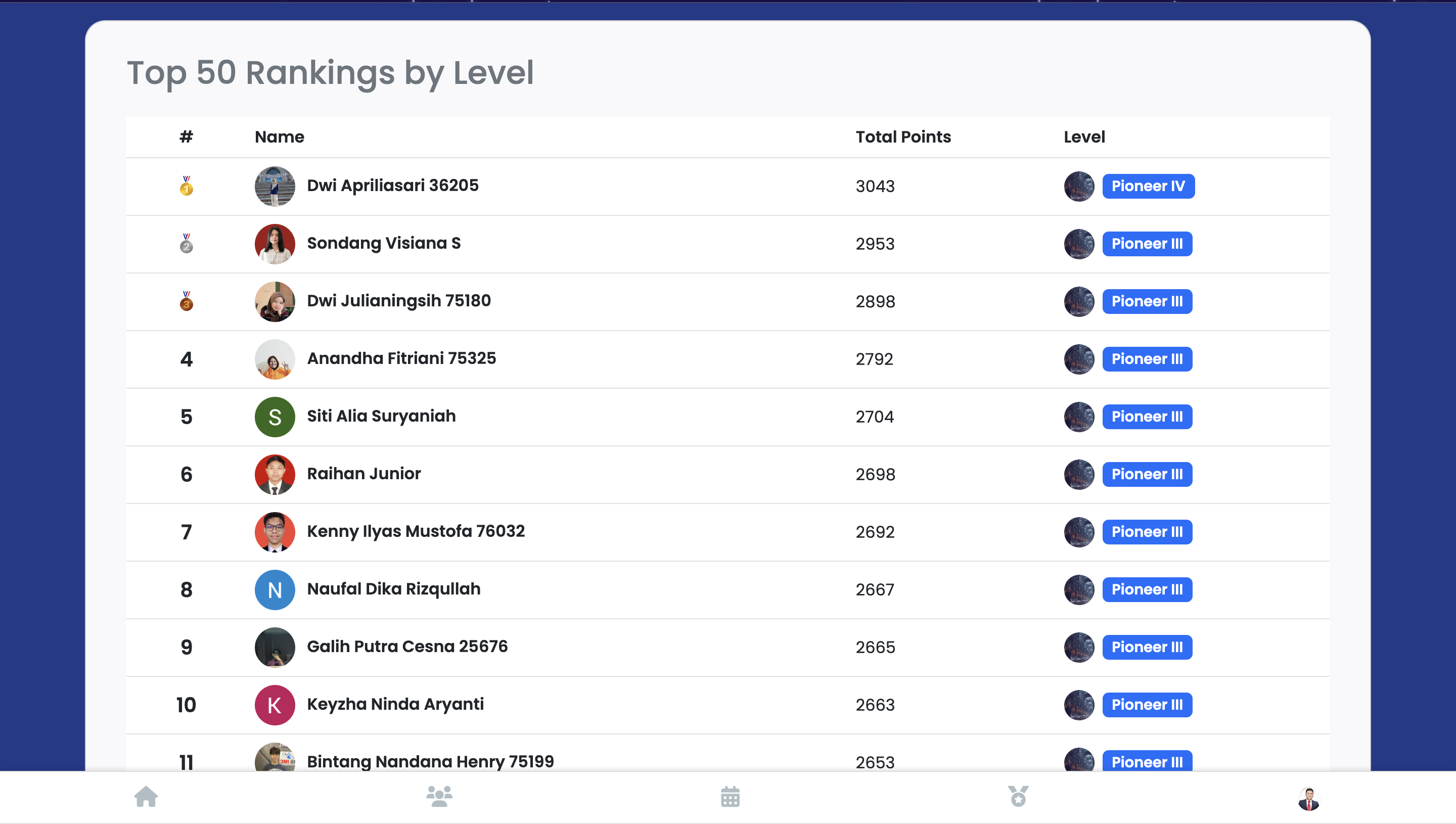This screenshot has width=1456, height=824.
Task: Click the Pioneer III label for Kenny Ilyas Mustofa
Action: click(1147, 532)
